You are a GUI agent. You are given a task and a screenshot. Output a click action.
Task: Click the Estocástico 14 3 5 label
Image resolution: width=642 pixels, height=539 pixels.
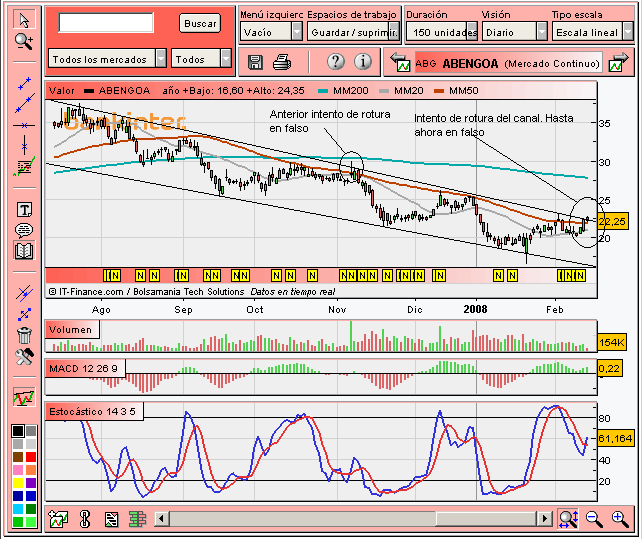point(94,411)
